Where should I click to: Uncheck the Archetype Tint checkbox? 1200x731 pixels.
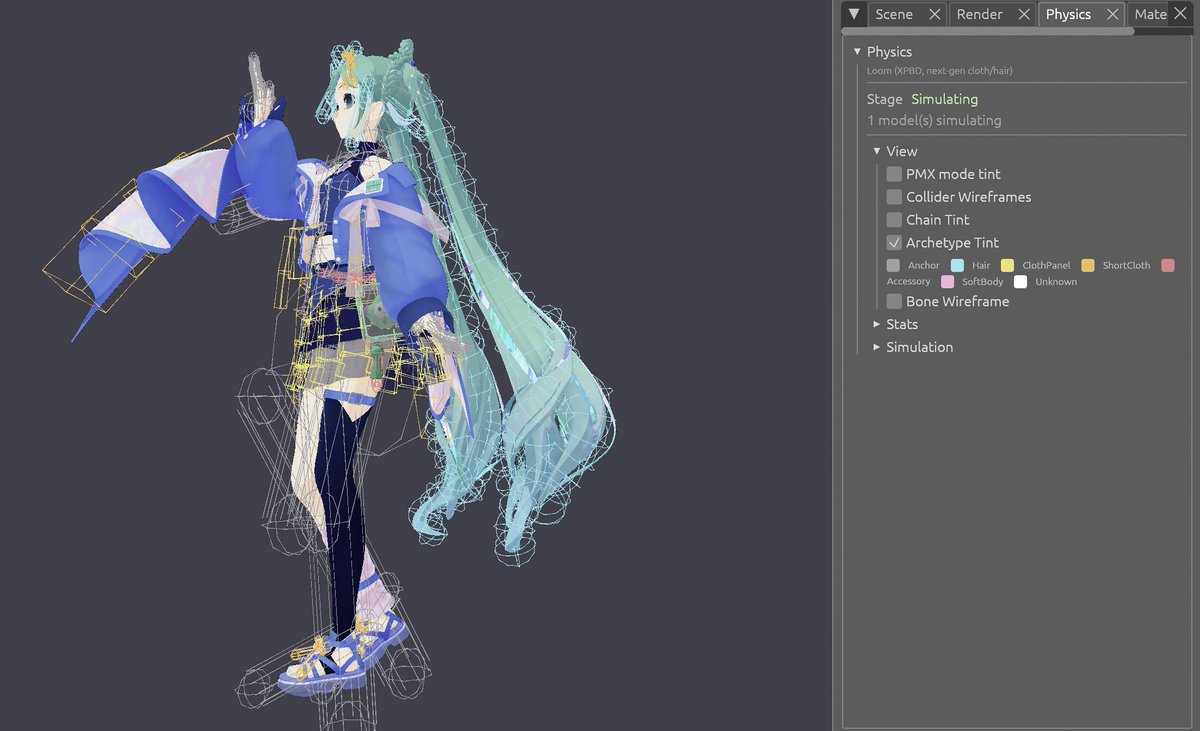click(x=894, y=243)
